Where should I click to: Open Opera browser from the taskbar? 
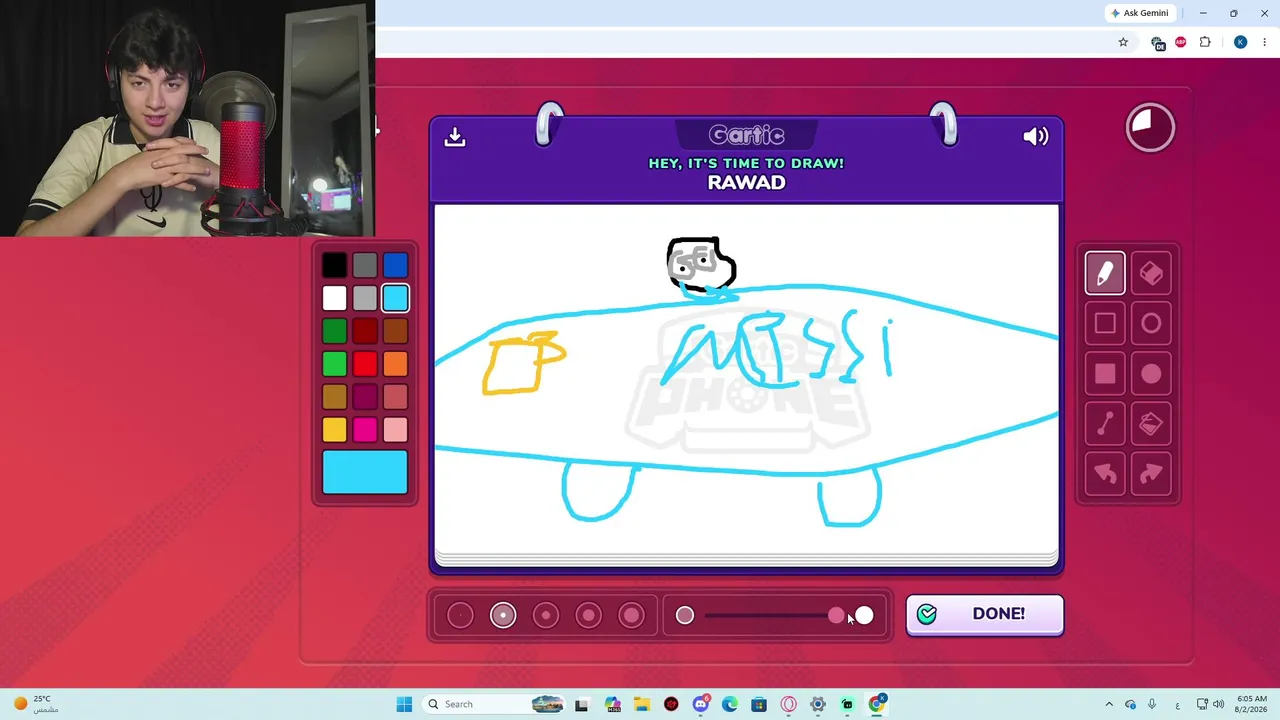pyautogui.click(x=788, y=704)
